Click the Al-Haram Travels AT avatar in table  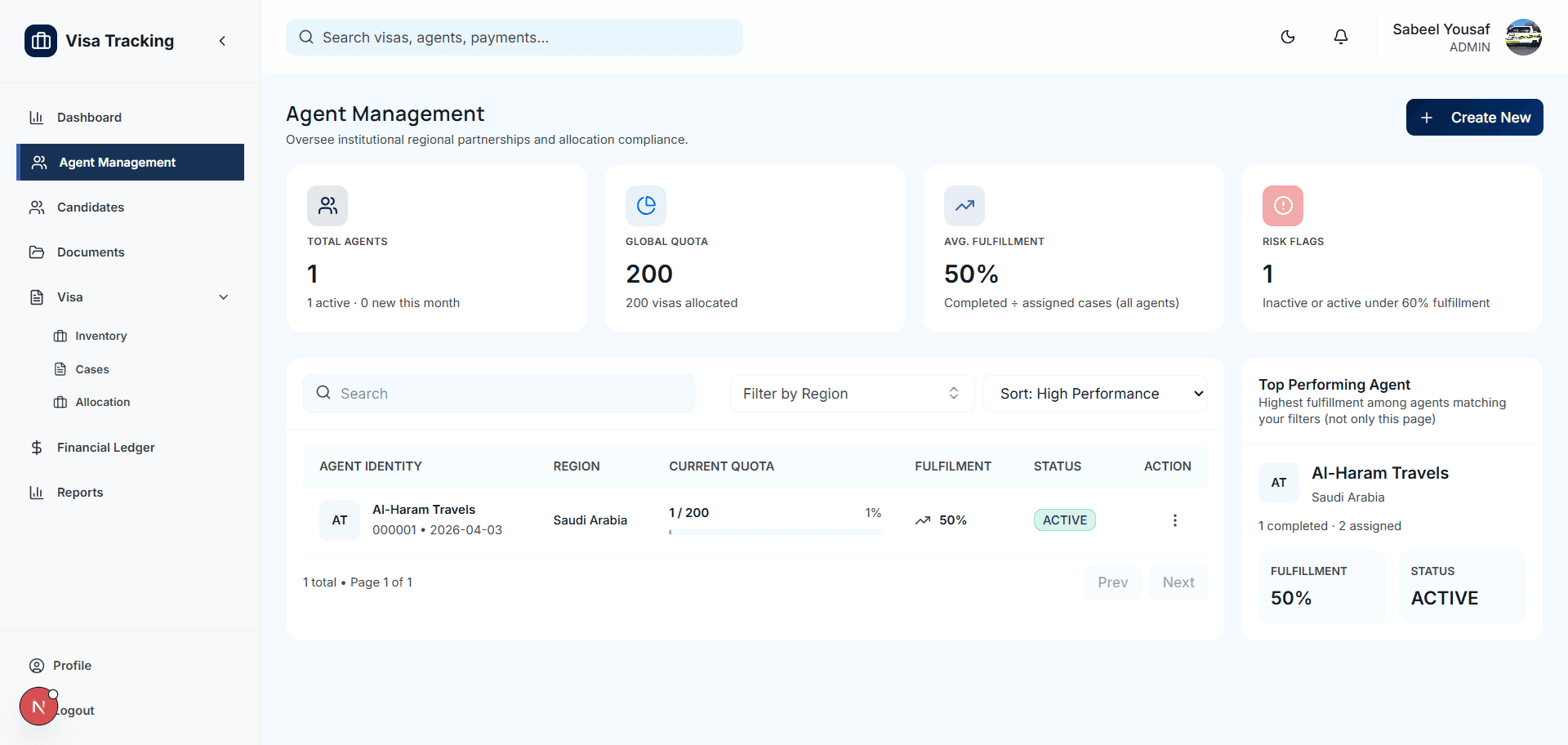pyautogui.click(x=340, y=520)
